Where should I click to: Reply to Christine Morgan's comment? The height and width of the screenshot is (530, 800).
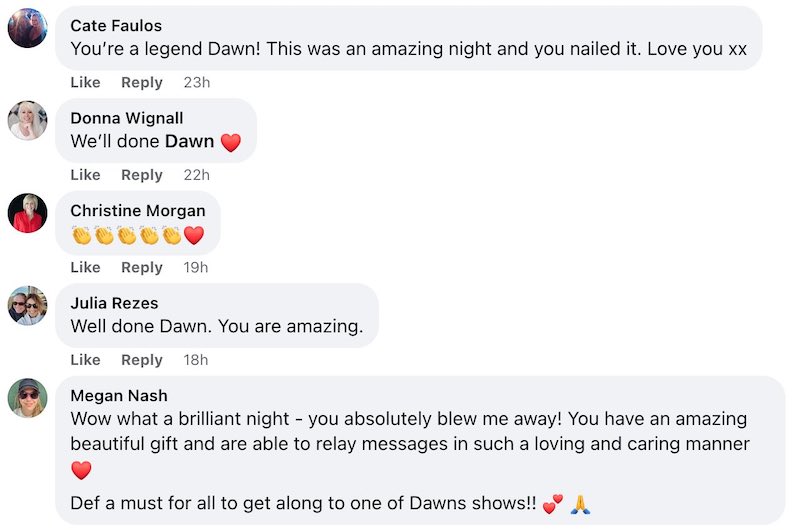pyautogui.click(x=141, y=267)
